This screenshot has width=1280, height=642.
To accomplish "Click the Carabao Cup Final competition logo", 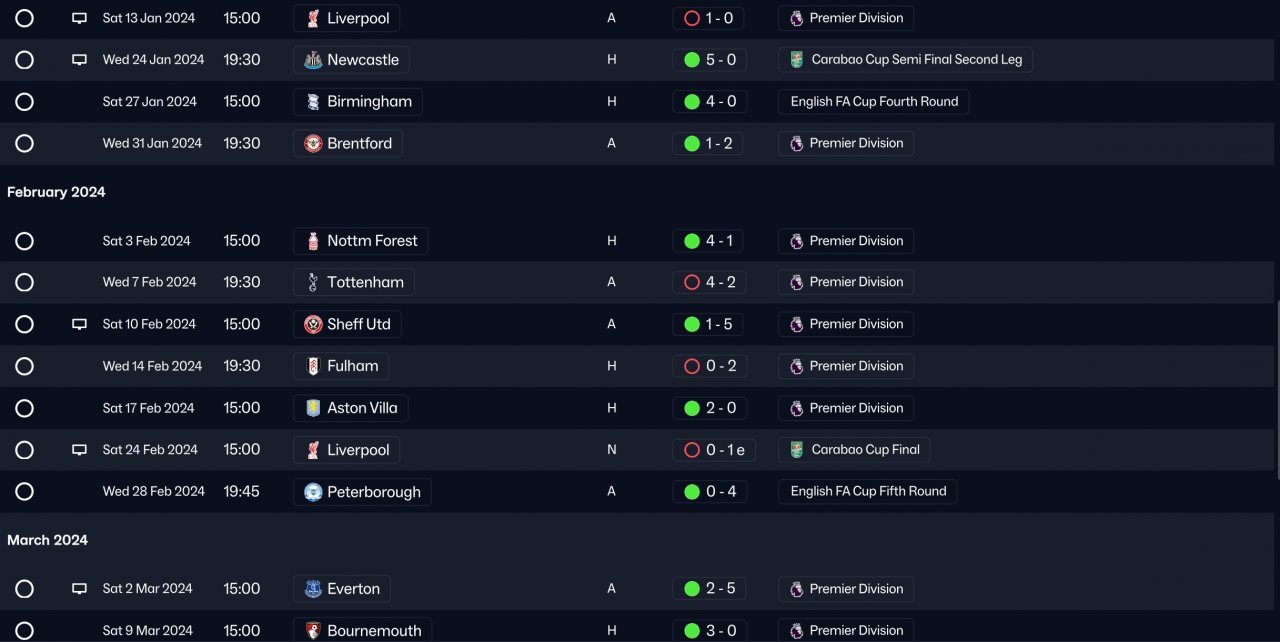I will [x=796, y=450].
